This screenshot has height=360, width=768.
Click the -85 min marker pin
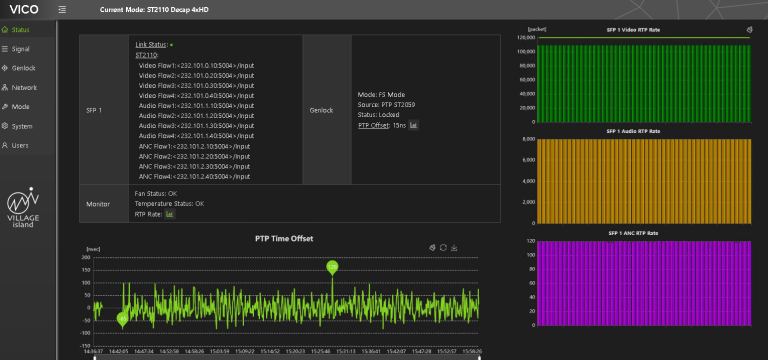tap(123, 320)
